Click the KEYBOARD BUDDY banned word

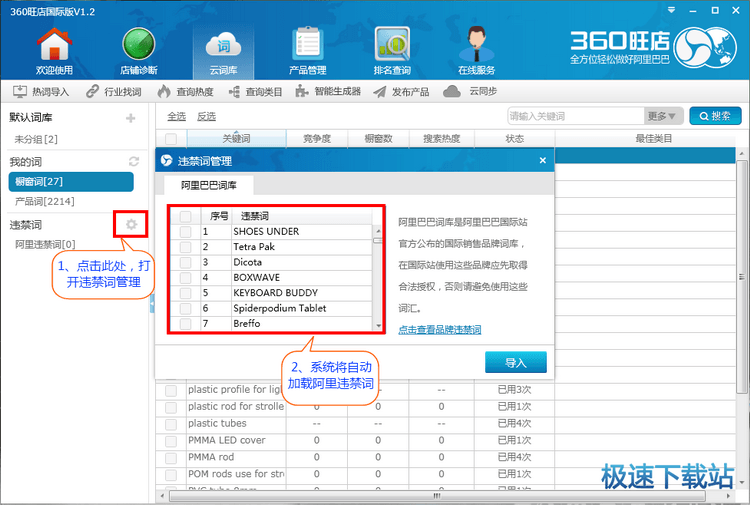[276, 293]
